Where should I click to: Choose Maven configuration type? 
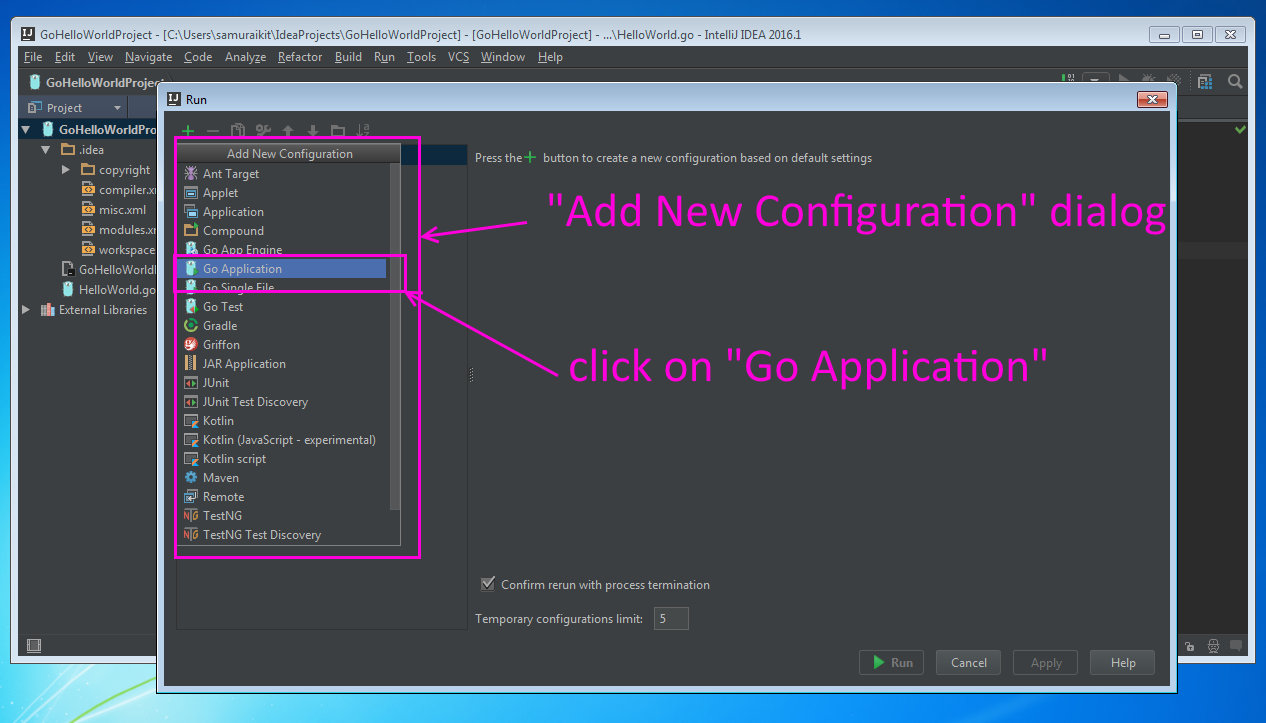pyautogui.click(x=281, y=478)
